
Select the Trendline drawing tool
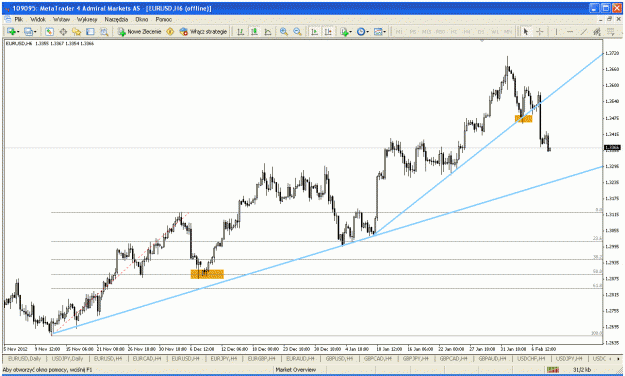[x=583, y=31]
